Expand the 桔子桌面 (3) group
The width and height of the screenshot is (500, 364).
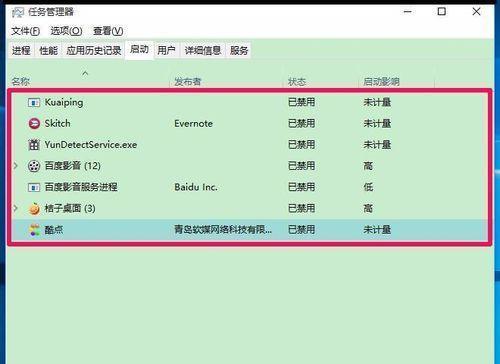pyautogui.click(x=15, y=208)
